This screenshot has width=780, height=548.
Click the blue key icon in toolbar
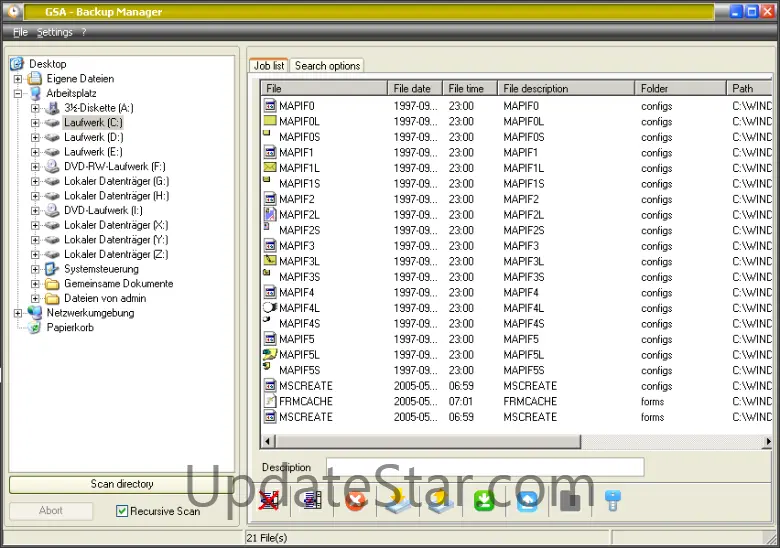[612, 500]
